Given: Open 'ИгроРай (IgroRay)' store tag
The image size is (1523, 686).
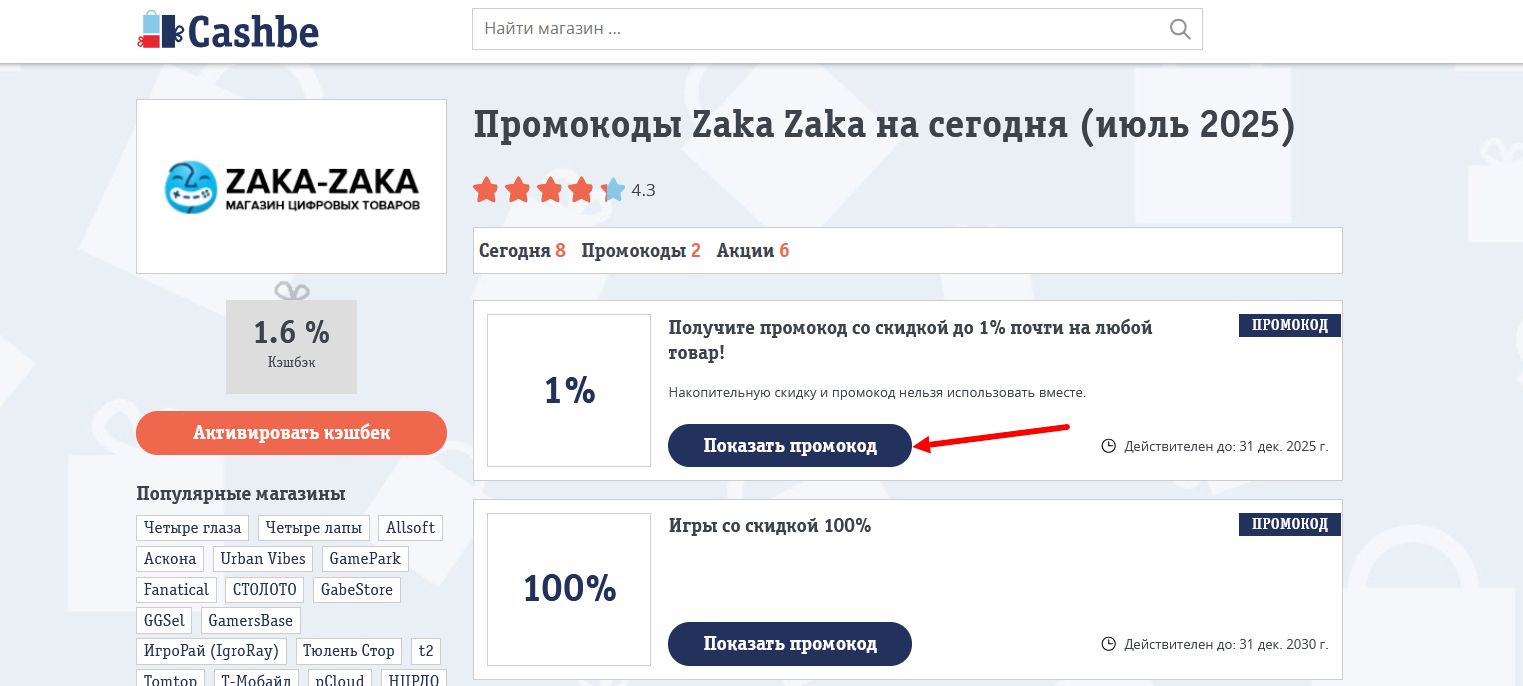Looking at the screenshot, I should point(211,652).
